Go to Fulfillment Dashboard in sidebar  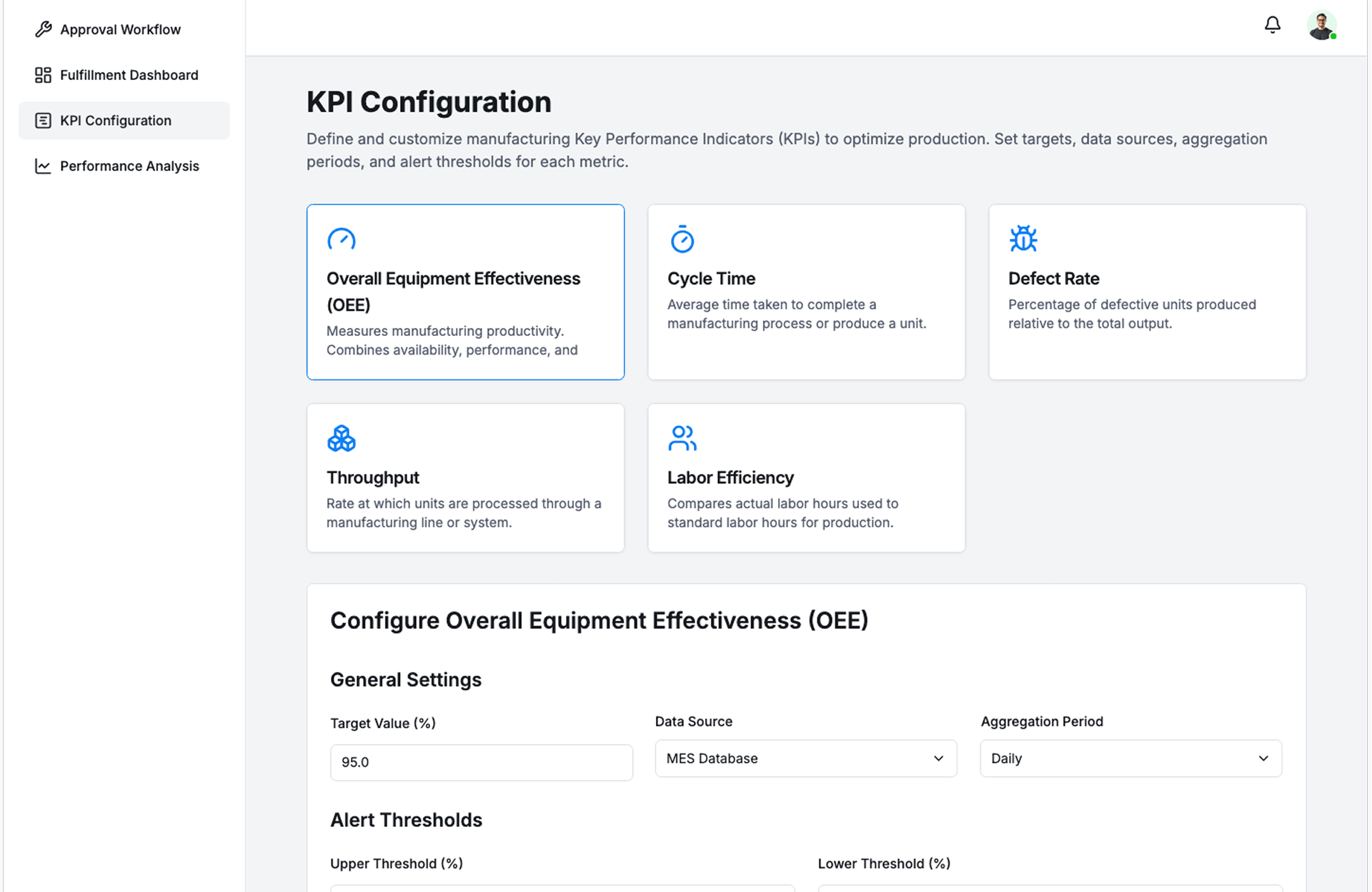(x=129, y=75)
